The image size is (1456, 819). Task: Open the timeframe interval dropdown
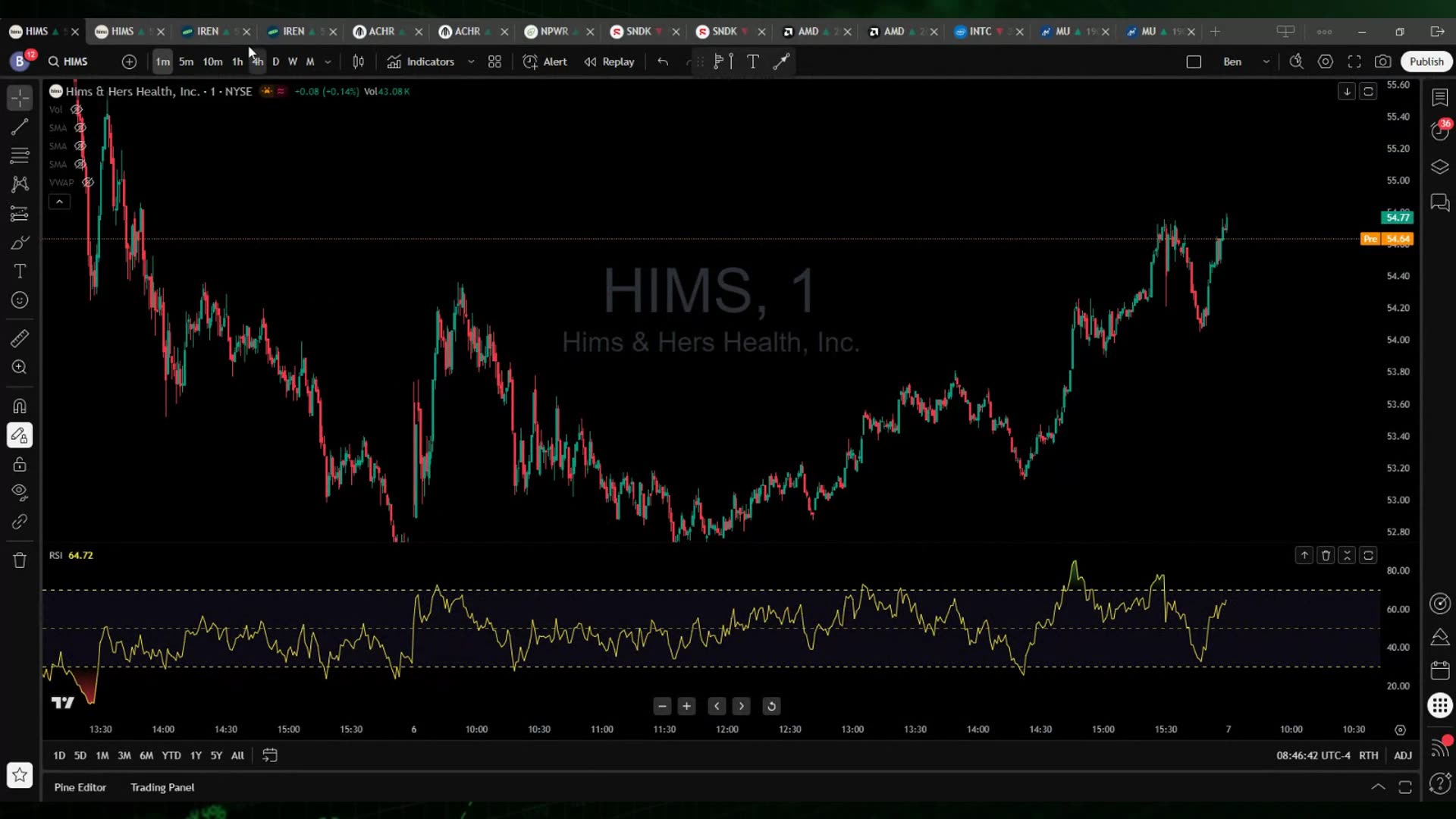(x=328, y=61)
